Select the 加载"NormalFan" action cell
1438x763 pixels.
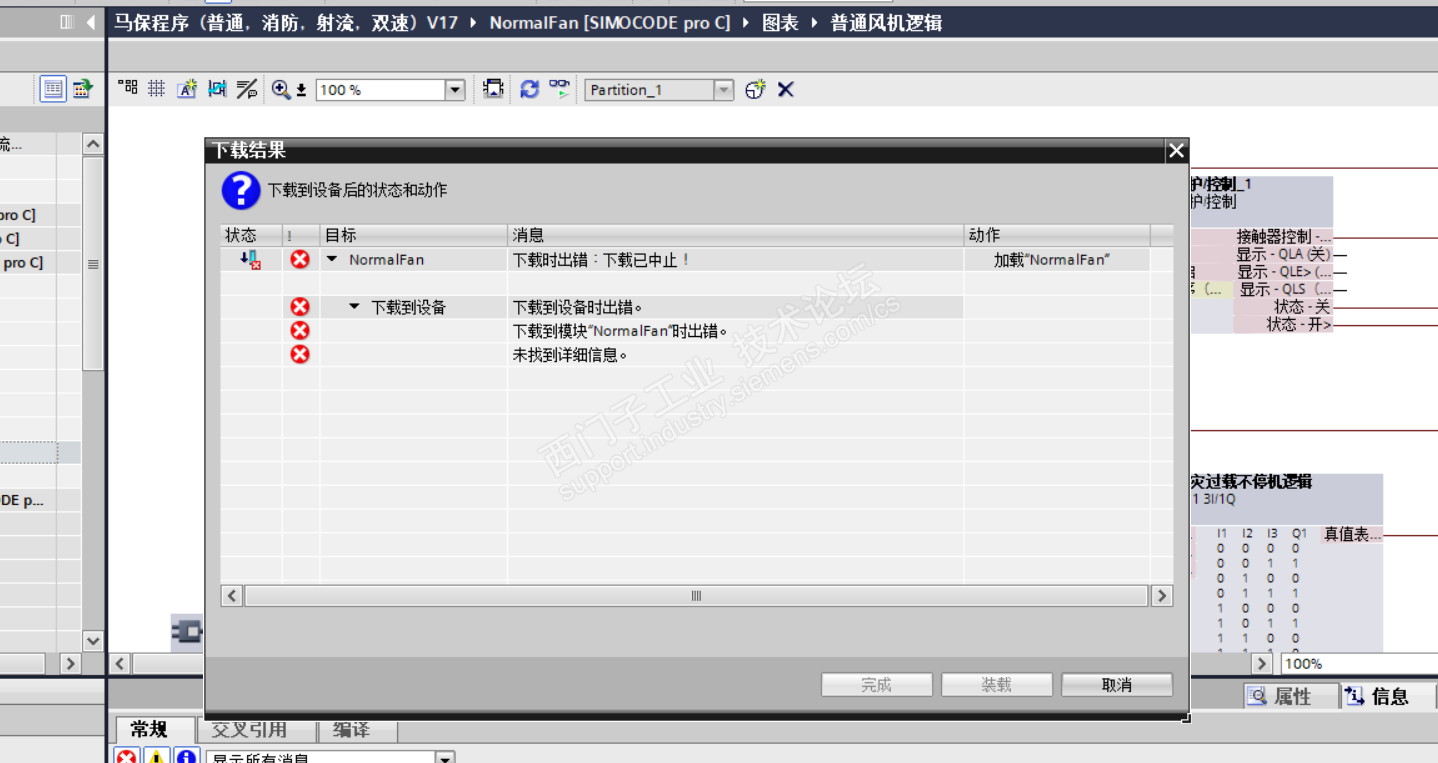coord(1057,260)
